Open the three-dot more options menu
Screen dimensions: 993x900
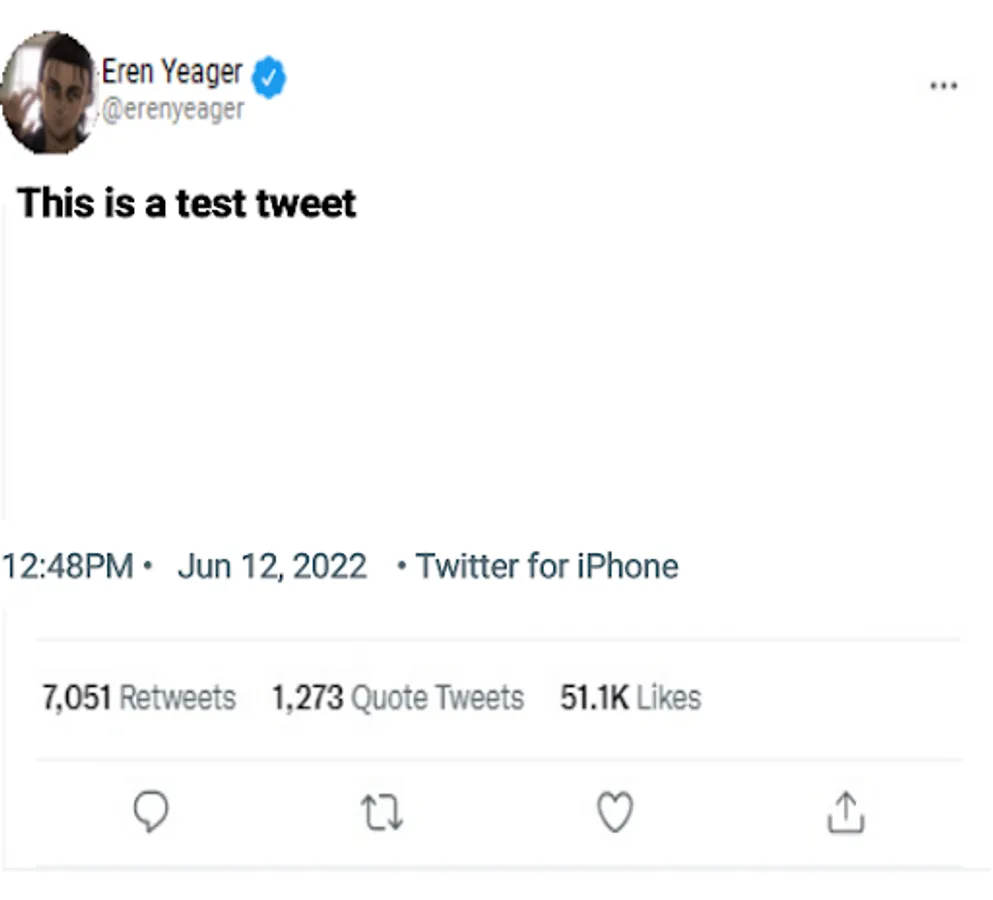[943, 86]
